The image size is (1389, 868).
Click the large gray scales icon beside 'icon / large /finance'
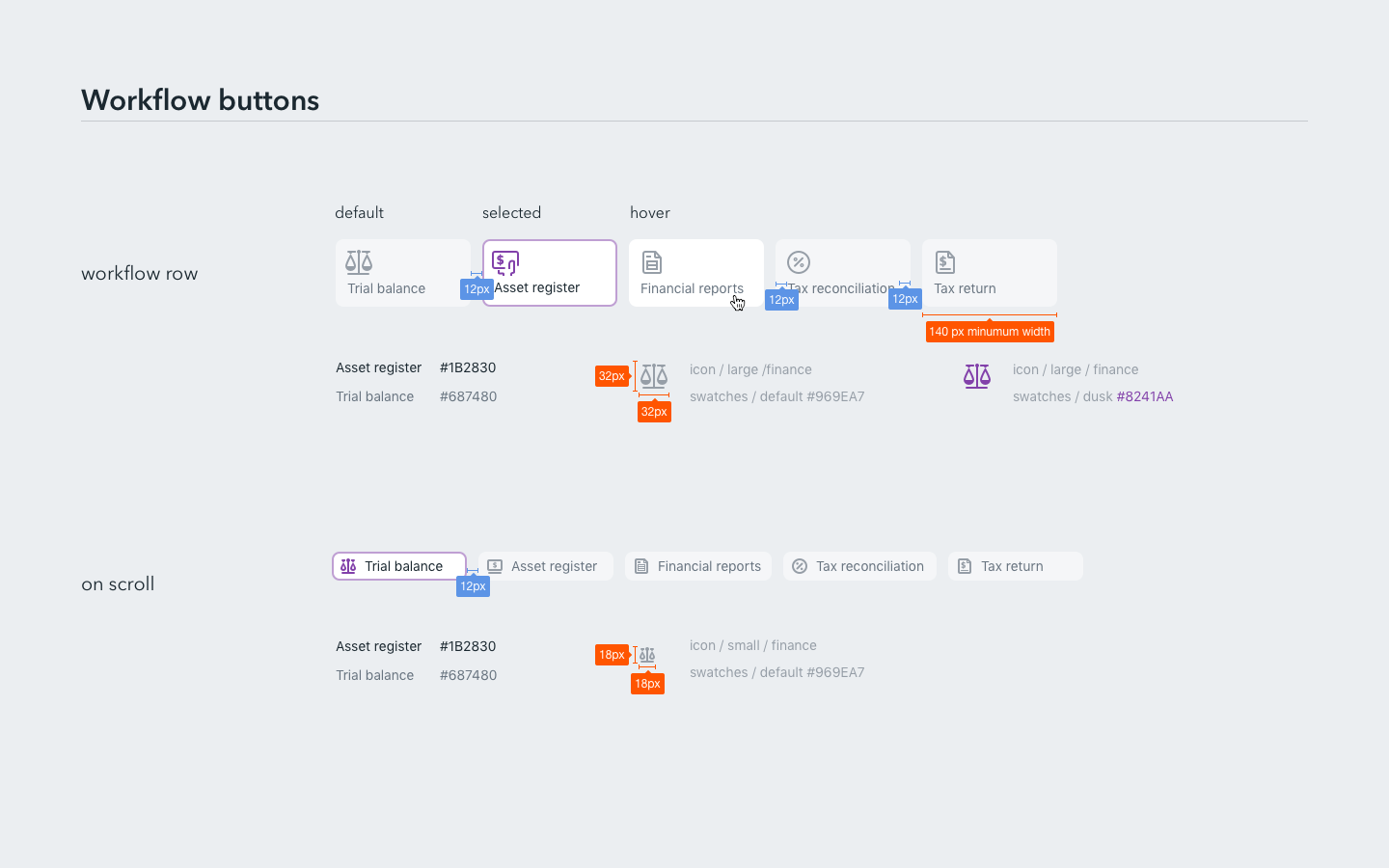click(654, 376)
